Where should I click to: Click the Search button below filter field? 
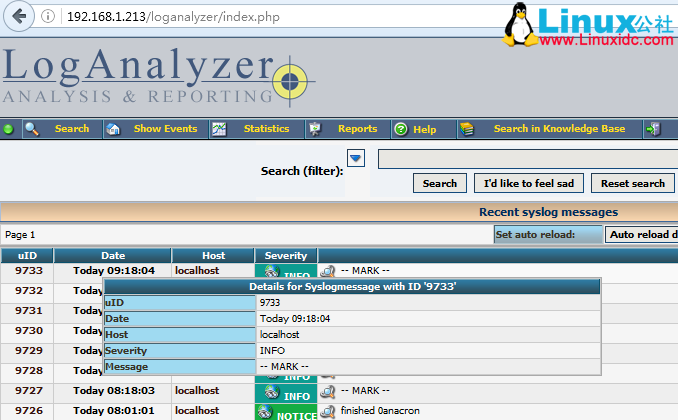pyautogui.click(x=440, y=183)
